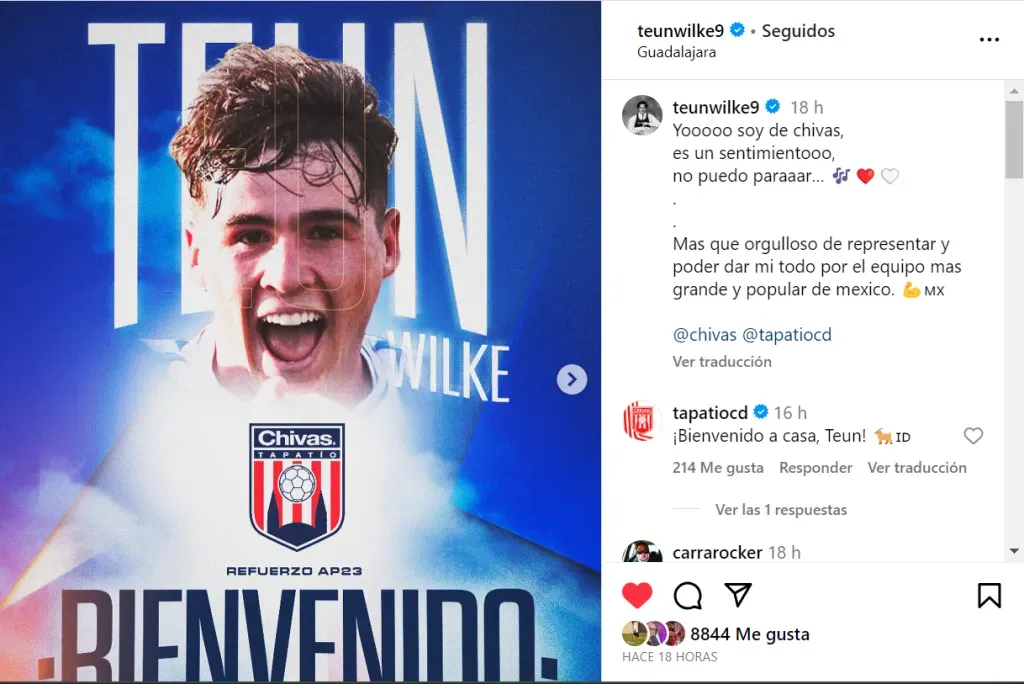Click Seguidos following button in header
The image size is (1024, 684).
point(798,31)
